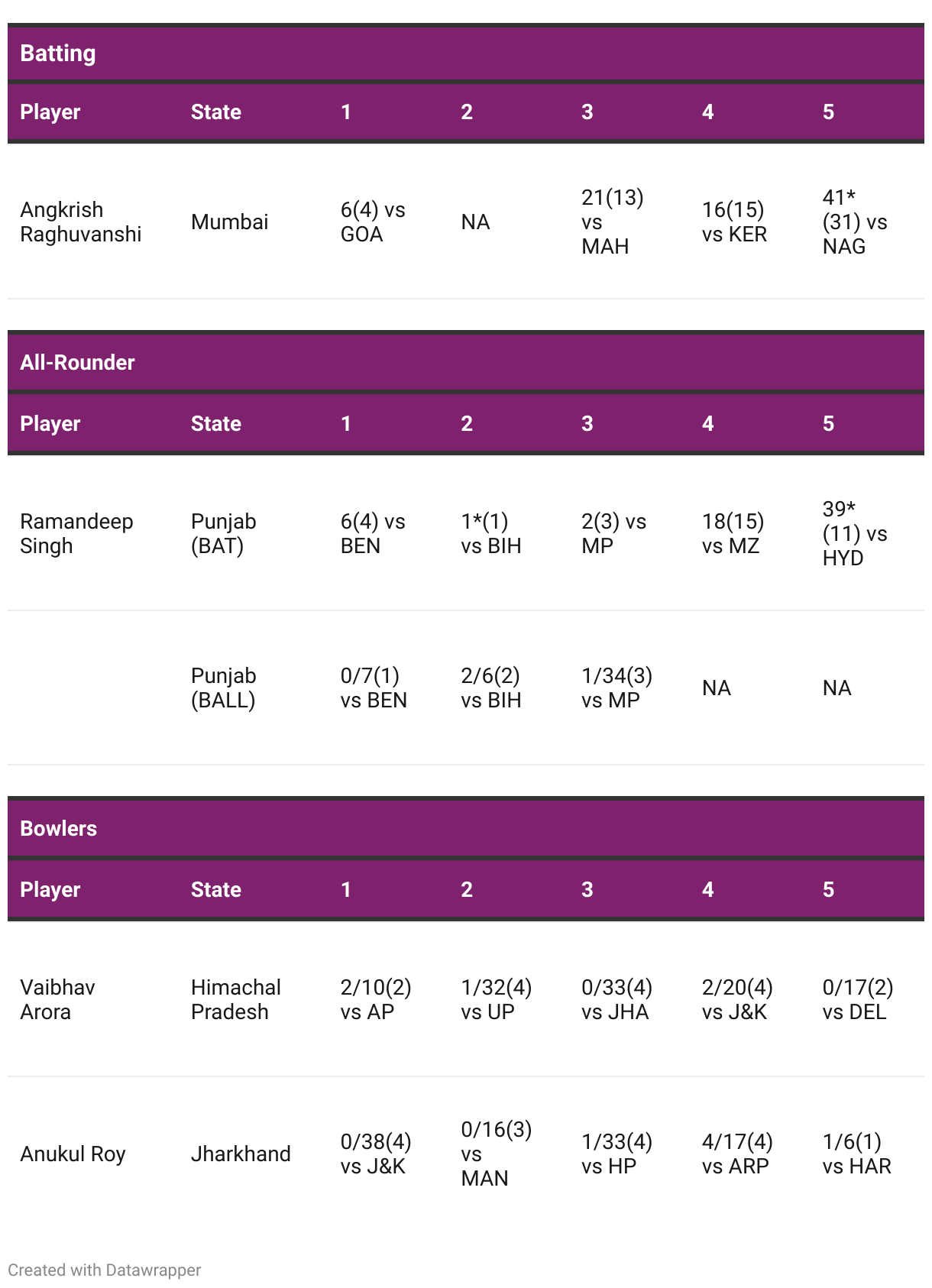Open the Created with Datawrapper link
This screenshot has height=1288, width=932.
tap(105, 1270)
